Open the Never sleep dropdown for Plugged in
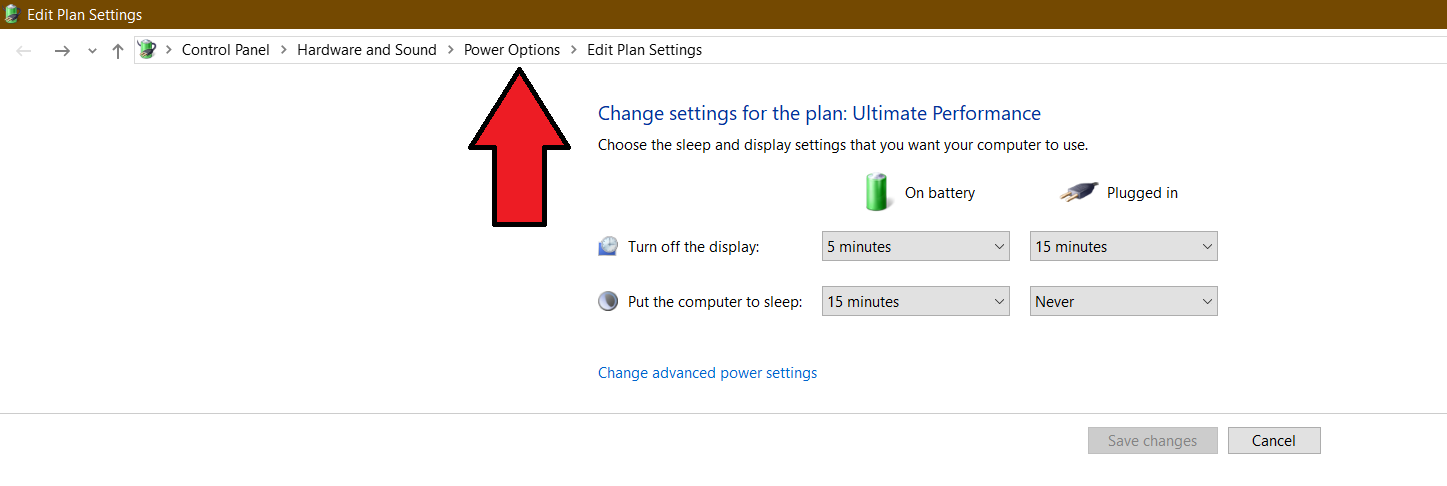The height and width of the screenshot is (486, 1447). [x=1123, y=301]
